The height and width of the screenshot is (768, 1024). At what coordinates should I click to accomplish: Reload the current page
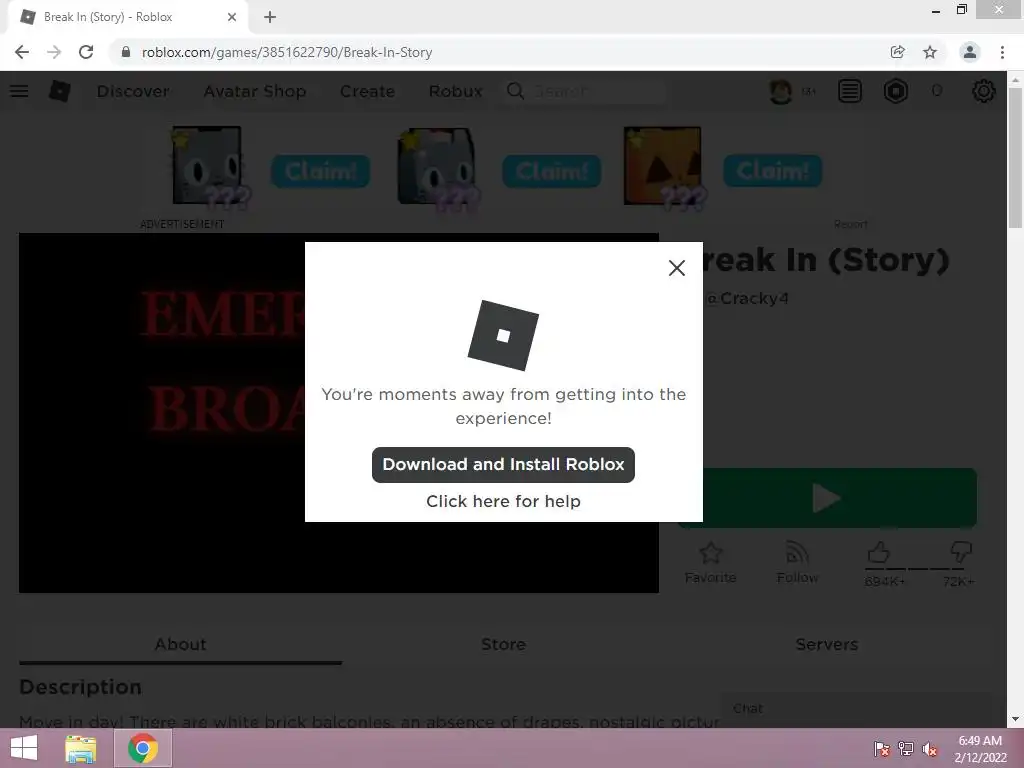point(86,52)
